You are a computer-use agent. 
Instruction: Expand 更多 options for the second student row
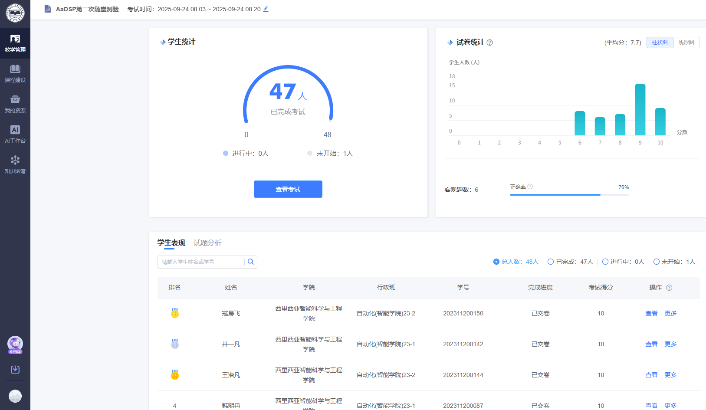[671, 344]
